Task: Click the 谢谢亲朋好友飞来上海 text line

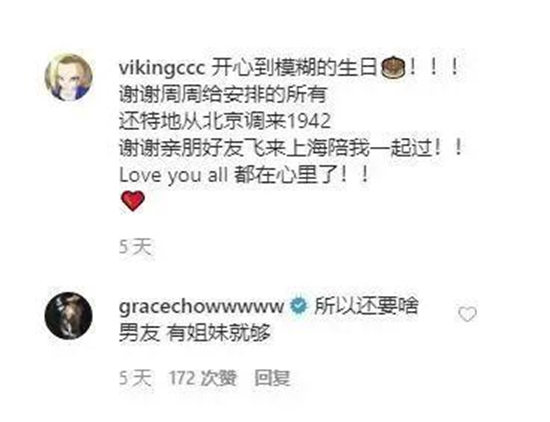Action: [291, 148]
